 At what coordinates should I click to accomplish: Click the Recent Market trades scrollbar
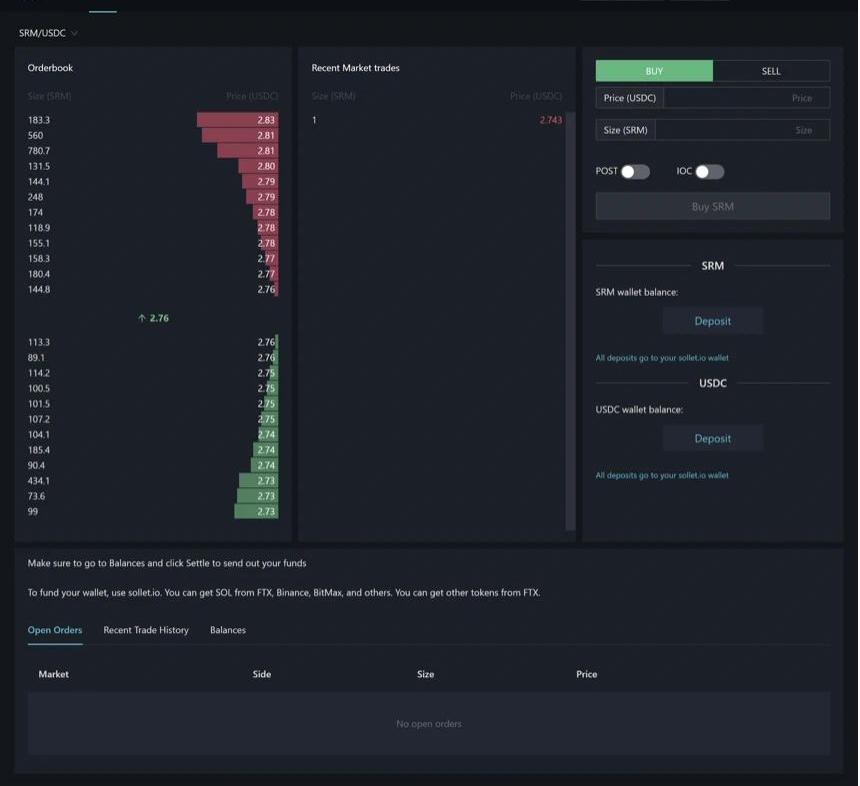[x=570, y=320]
